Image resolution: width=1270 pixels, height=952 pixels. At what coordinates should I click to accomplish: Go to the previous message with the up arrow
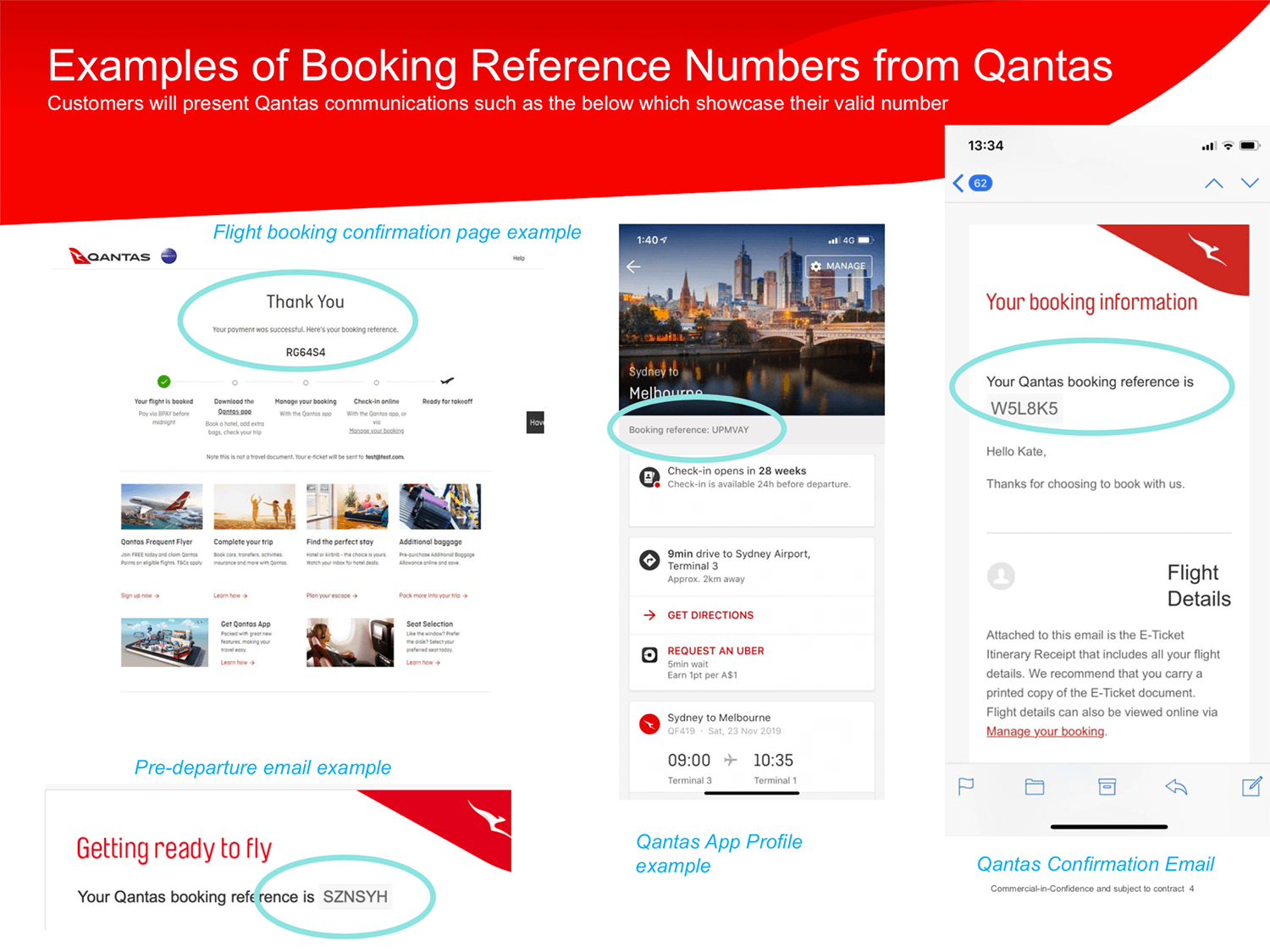[x=1213, y=183]
